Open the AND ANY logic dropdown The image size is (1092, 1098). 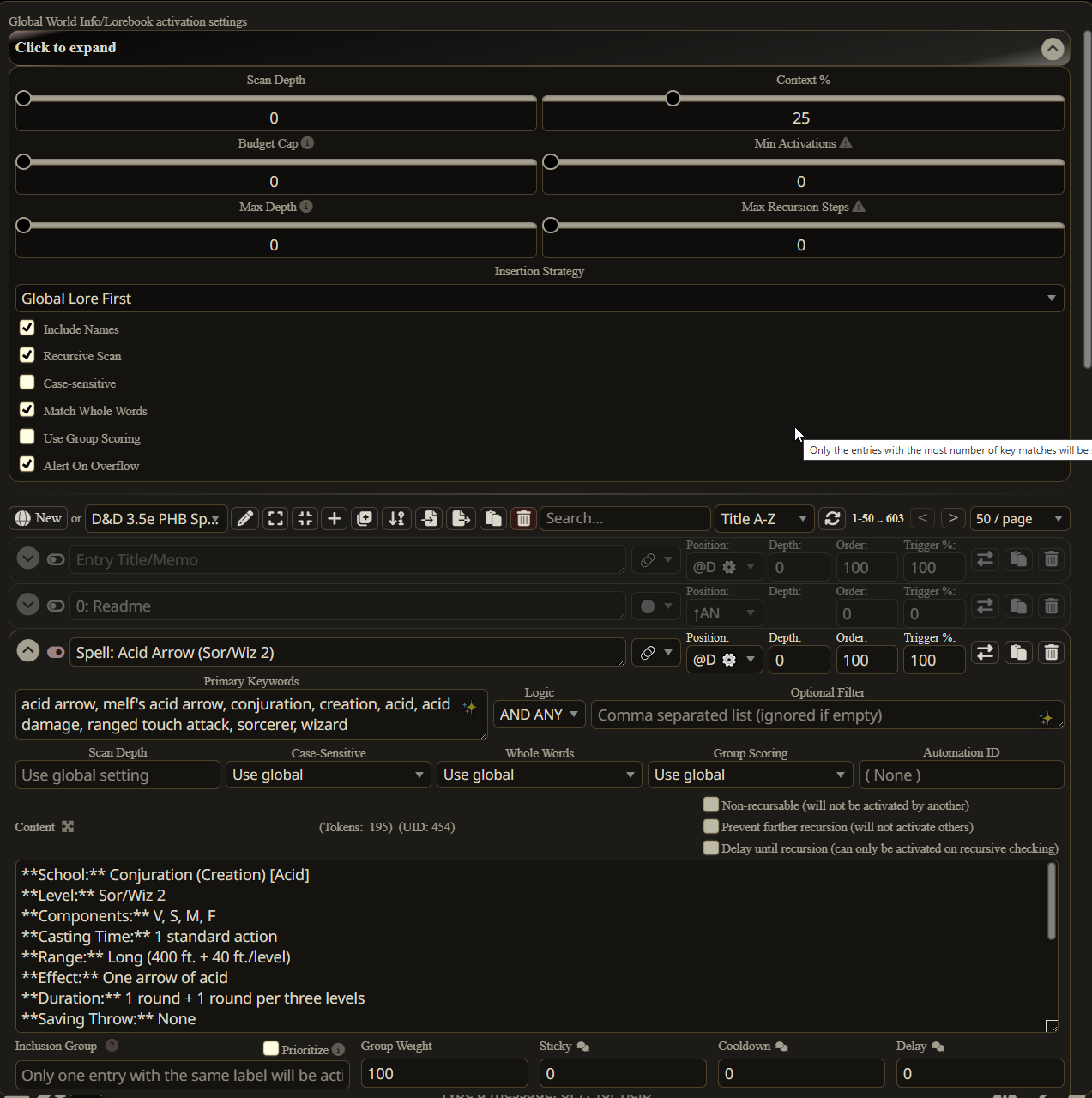(540, 715)
